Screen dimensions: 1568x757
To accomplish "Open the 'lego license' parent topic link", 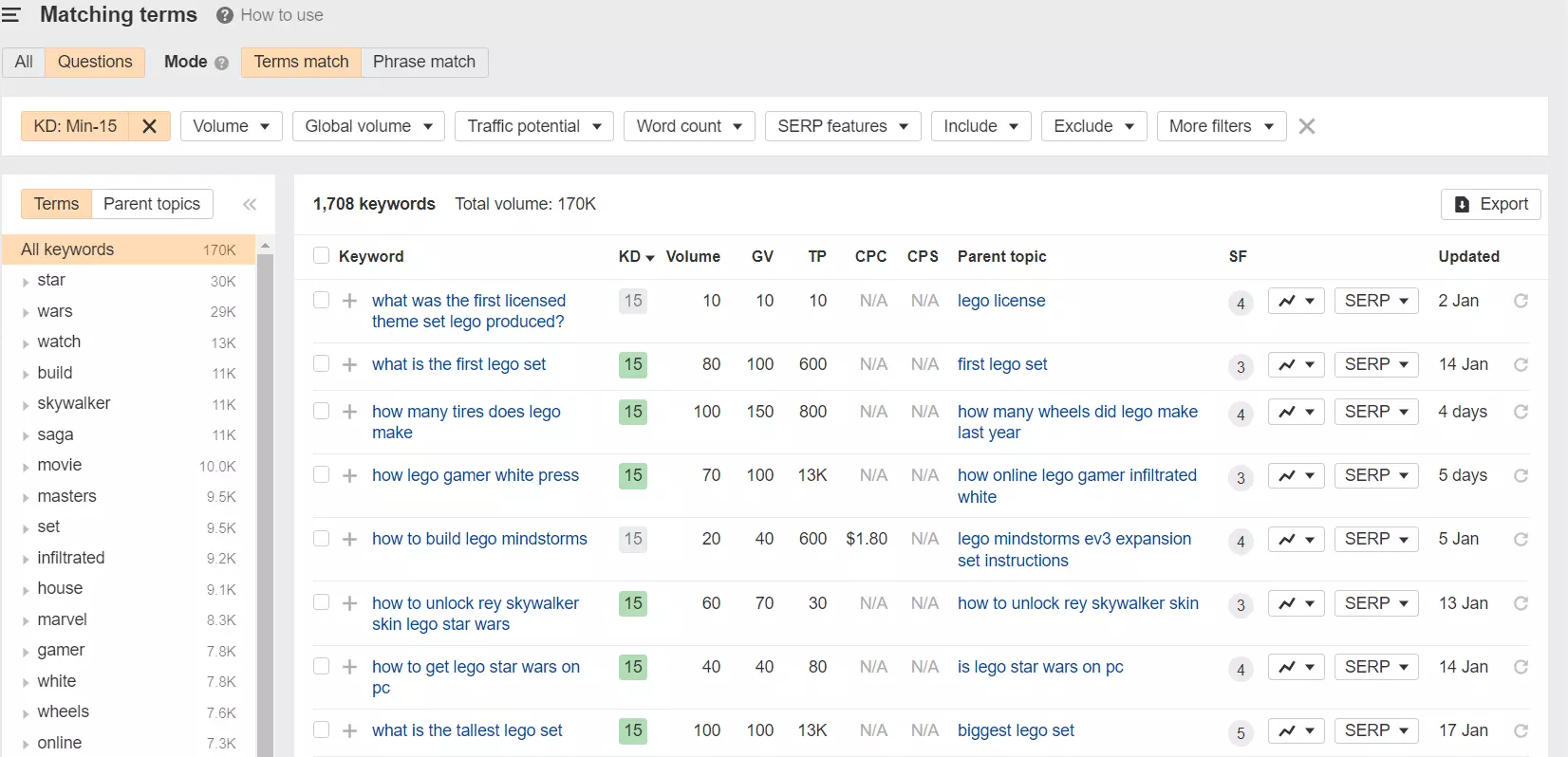I will 1001,301.
